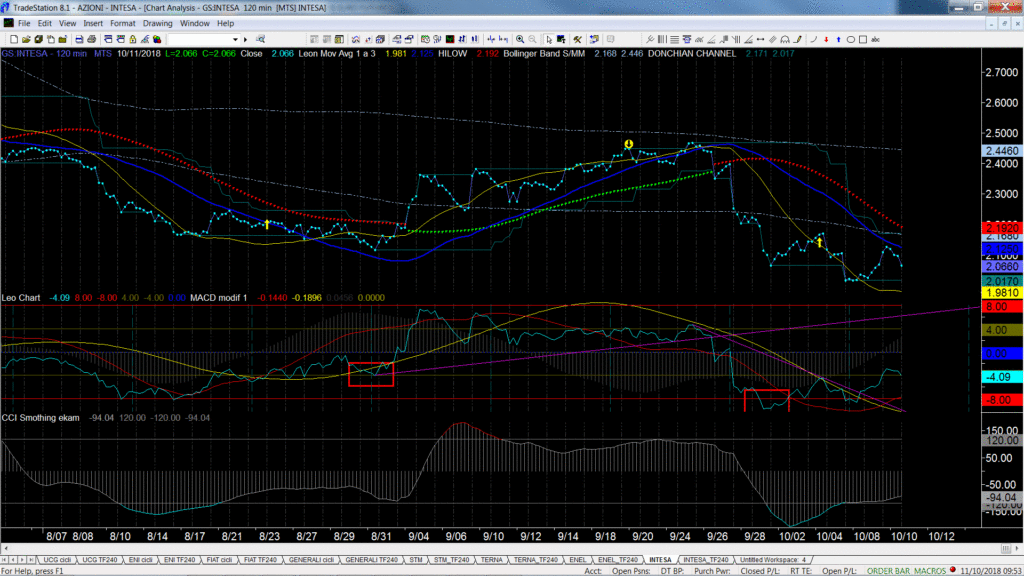Click the globe clock icon in the toolbar
Viewport: 1024px width, 576px height.
425,40
